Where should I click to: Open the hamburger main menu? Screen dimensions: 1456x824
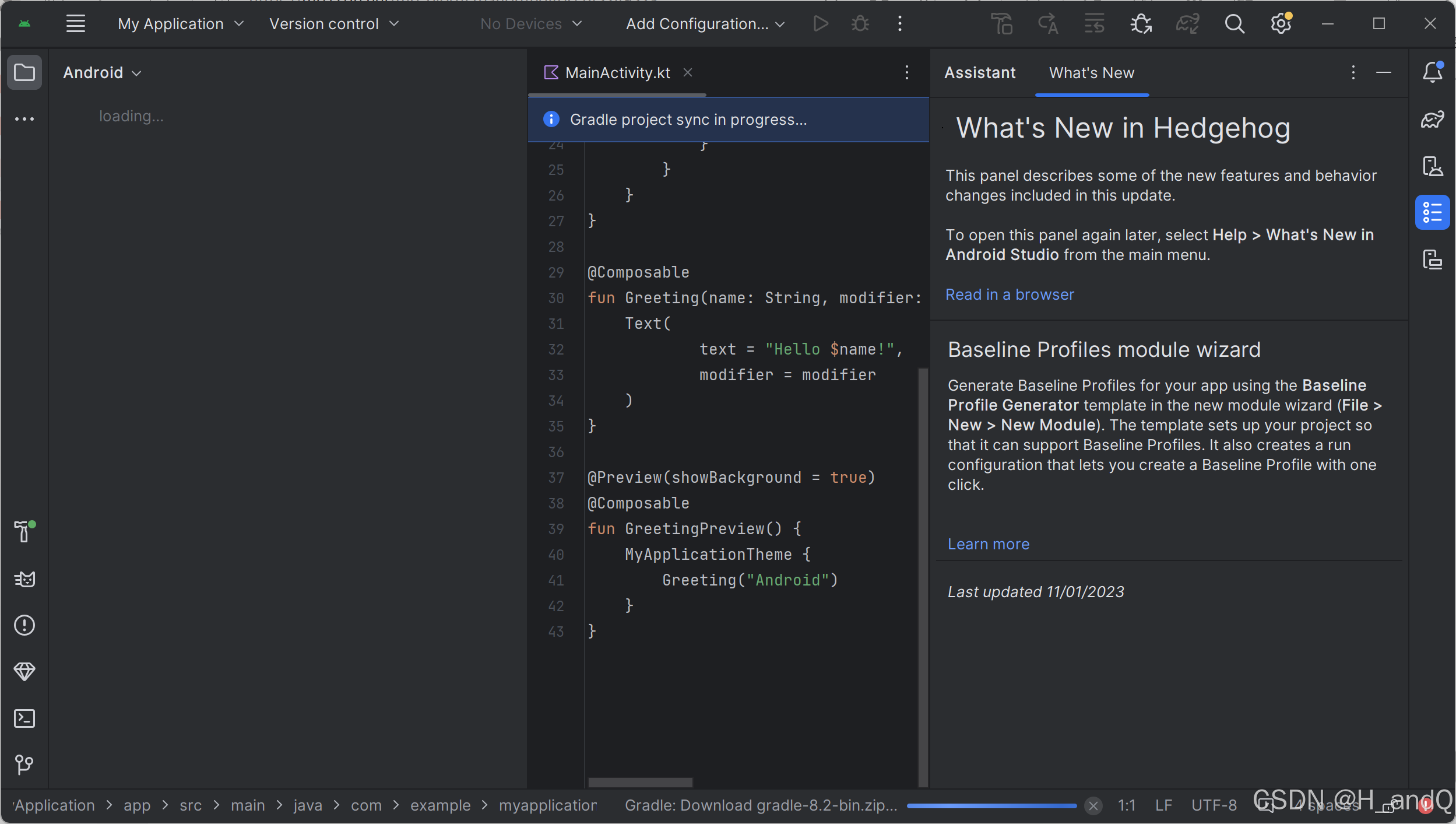[x=76, y=24]
